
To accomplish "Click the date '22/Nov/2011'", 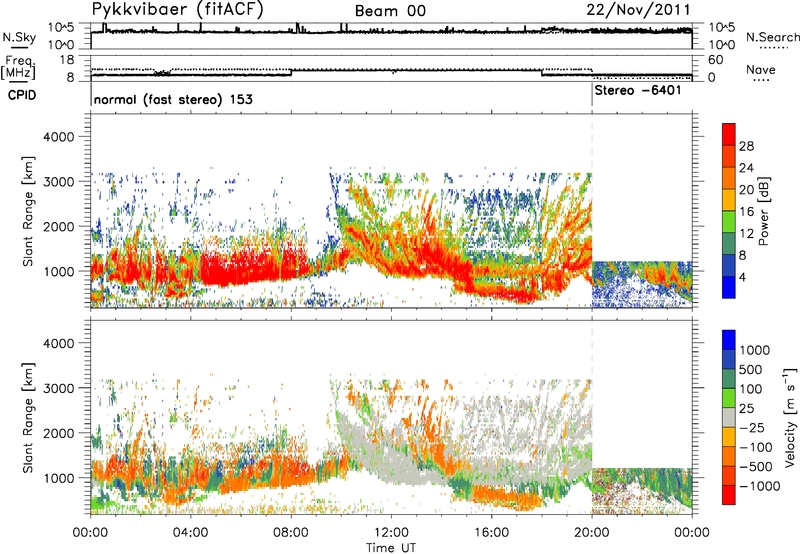I will [638, 10].
